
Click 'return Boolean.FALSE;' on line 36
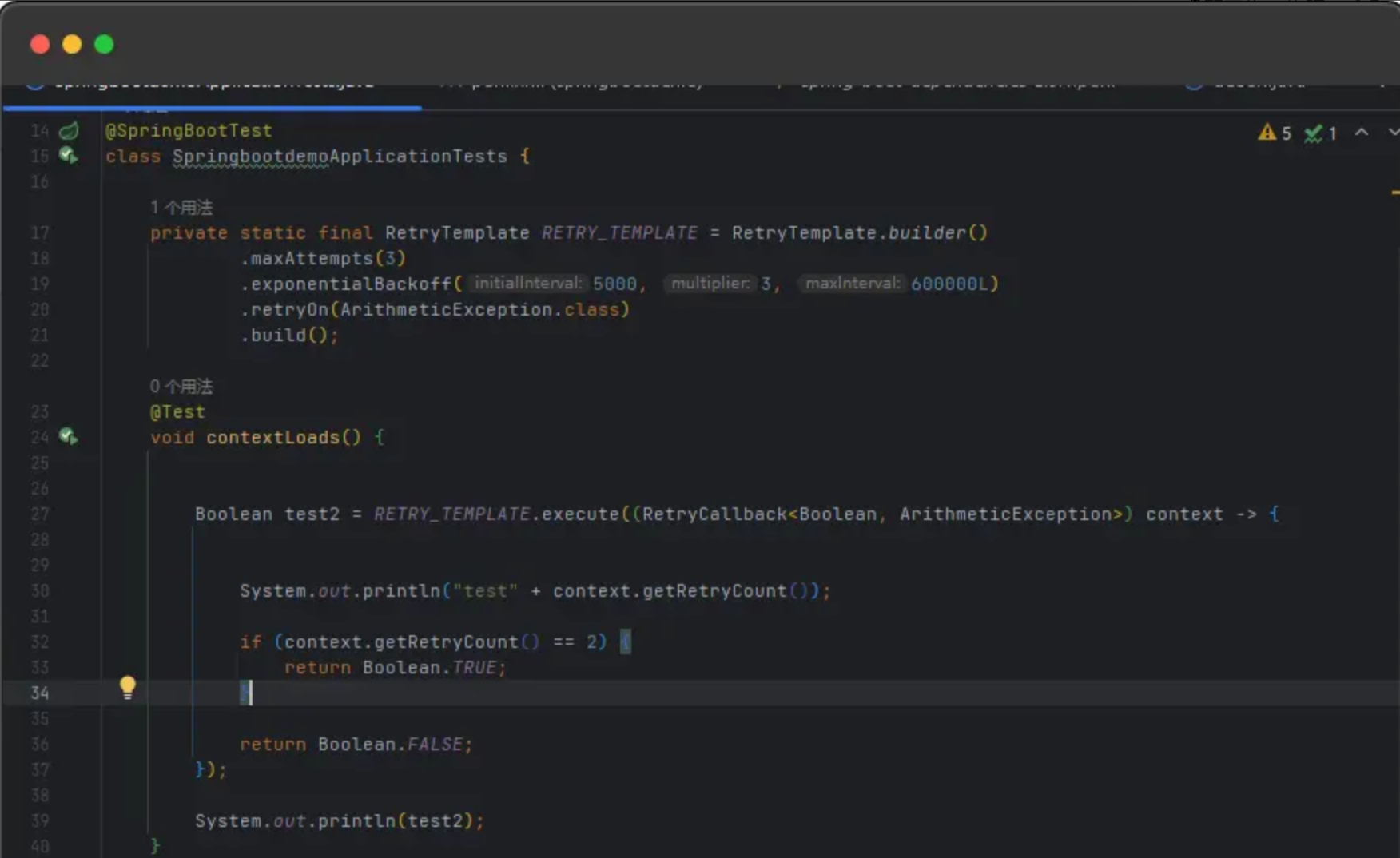[356, 745]
